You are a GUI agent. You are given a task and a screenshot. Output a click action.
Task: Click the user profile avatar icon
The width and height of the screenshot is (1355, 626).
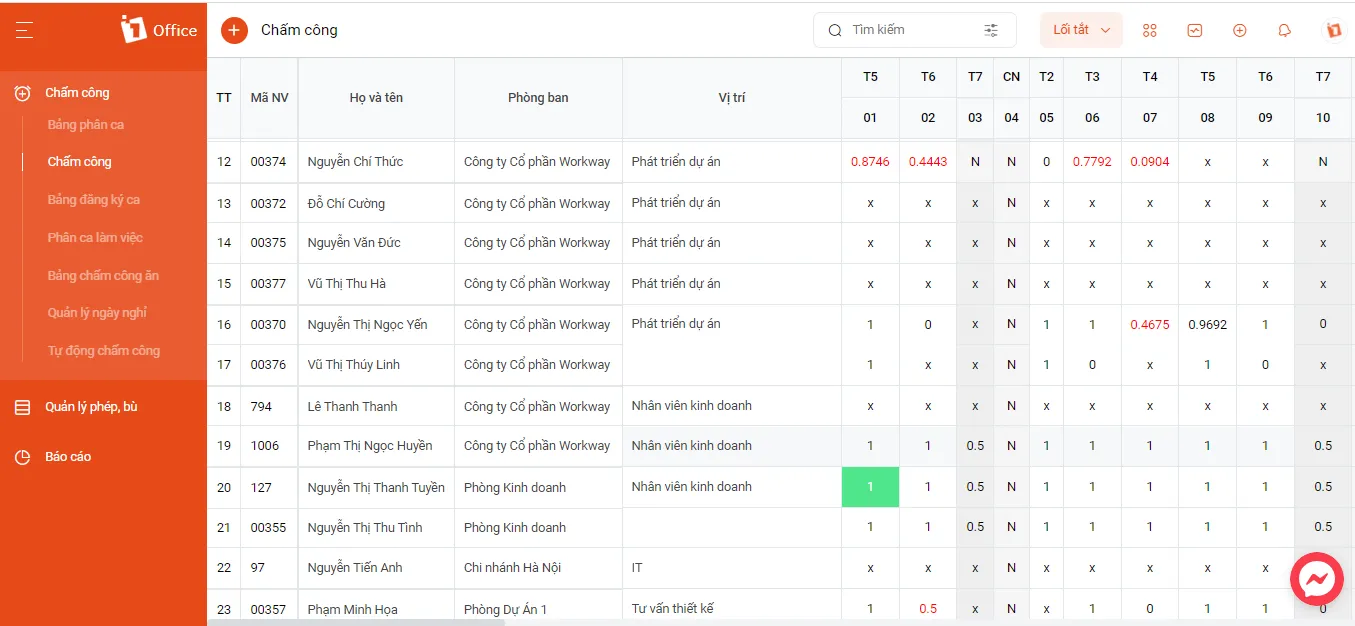click(x=1333, y=30)
